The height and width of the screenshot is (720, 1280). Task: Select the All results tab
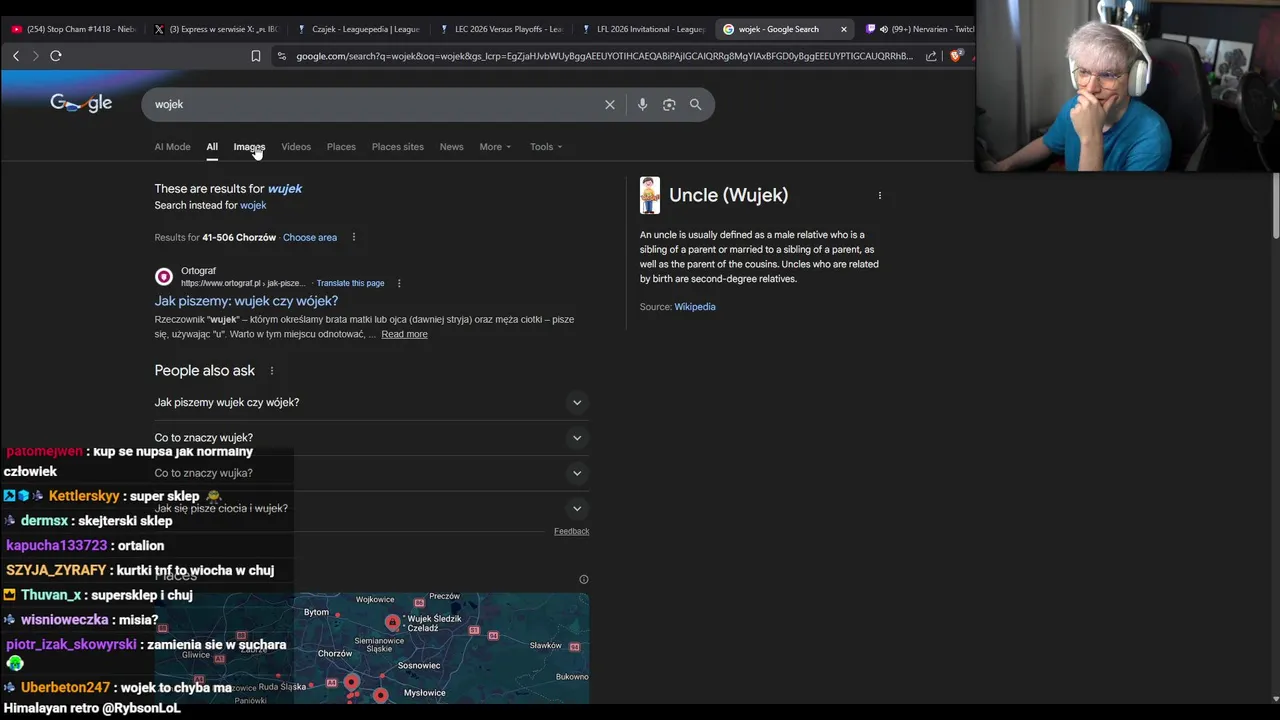tap(212, 147)
